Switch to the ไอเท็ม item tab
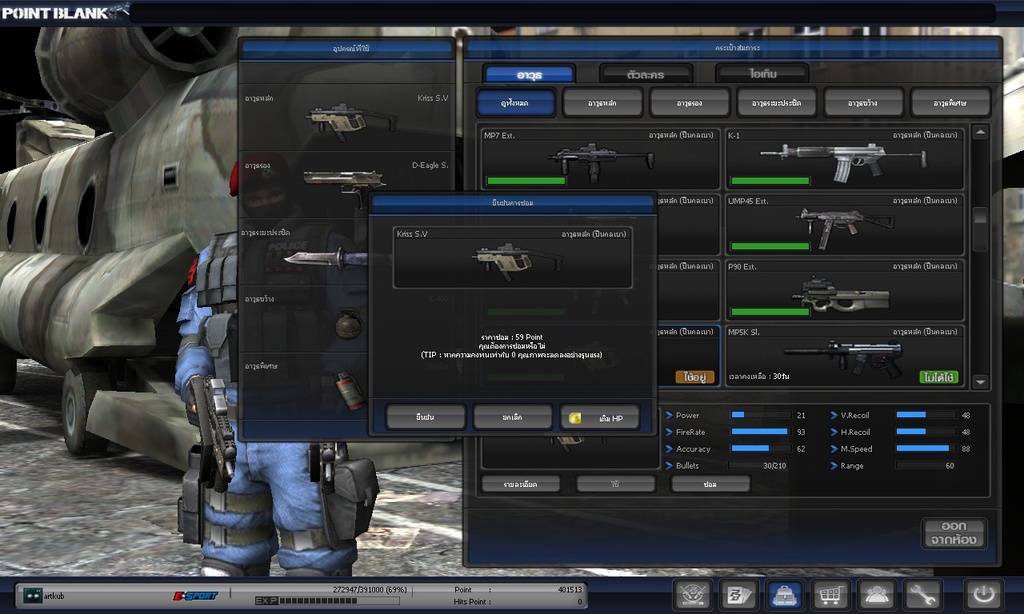This screenshot has width=1024, height=614. click(x=761, y=74)
